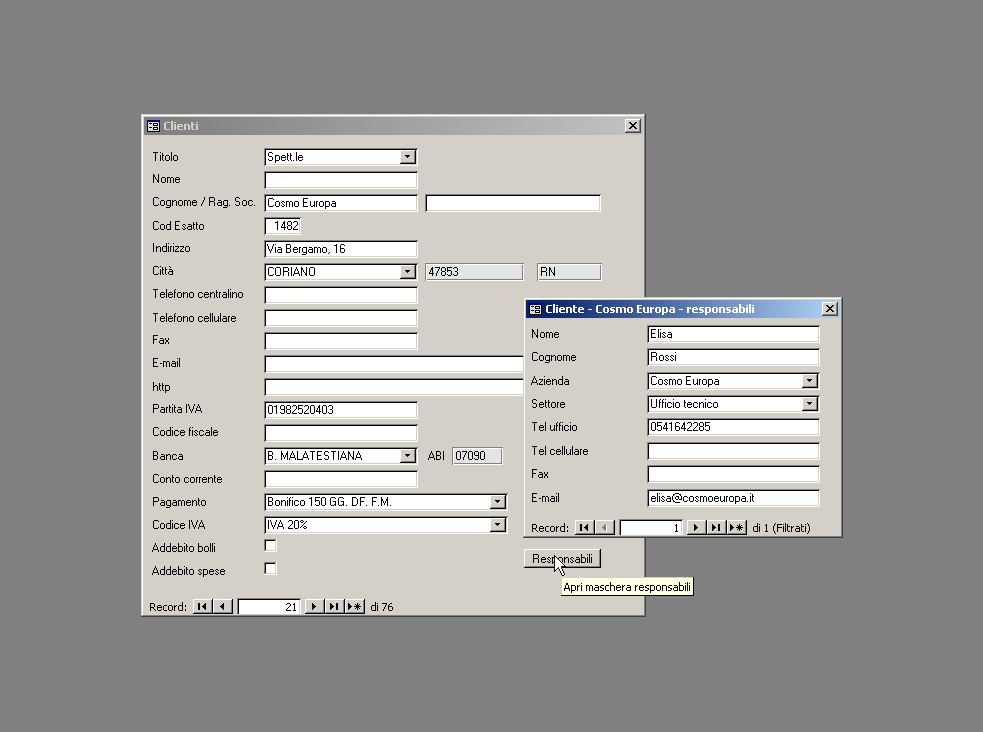Toggle the Addebito spese checkbox
This screenshot has width=983, height=732.
pos(270,568)
